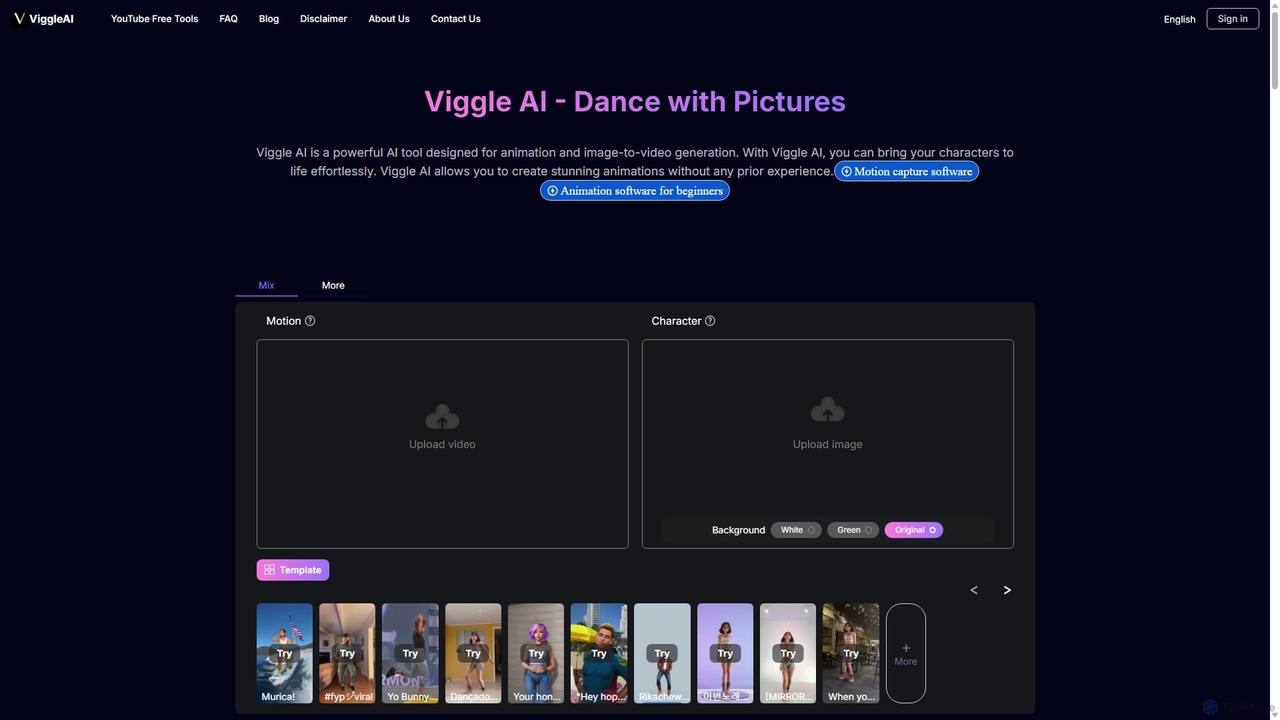Screen dimensions: 1280x720
Task: Try the Dançado template
Action: [473, 653]
